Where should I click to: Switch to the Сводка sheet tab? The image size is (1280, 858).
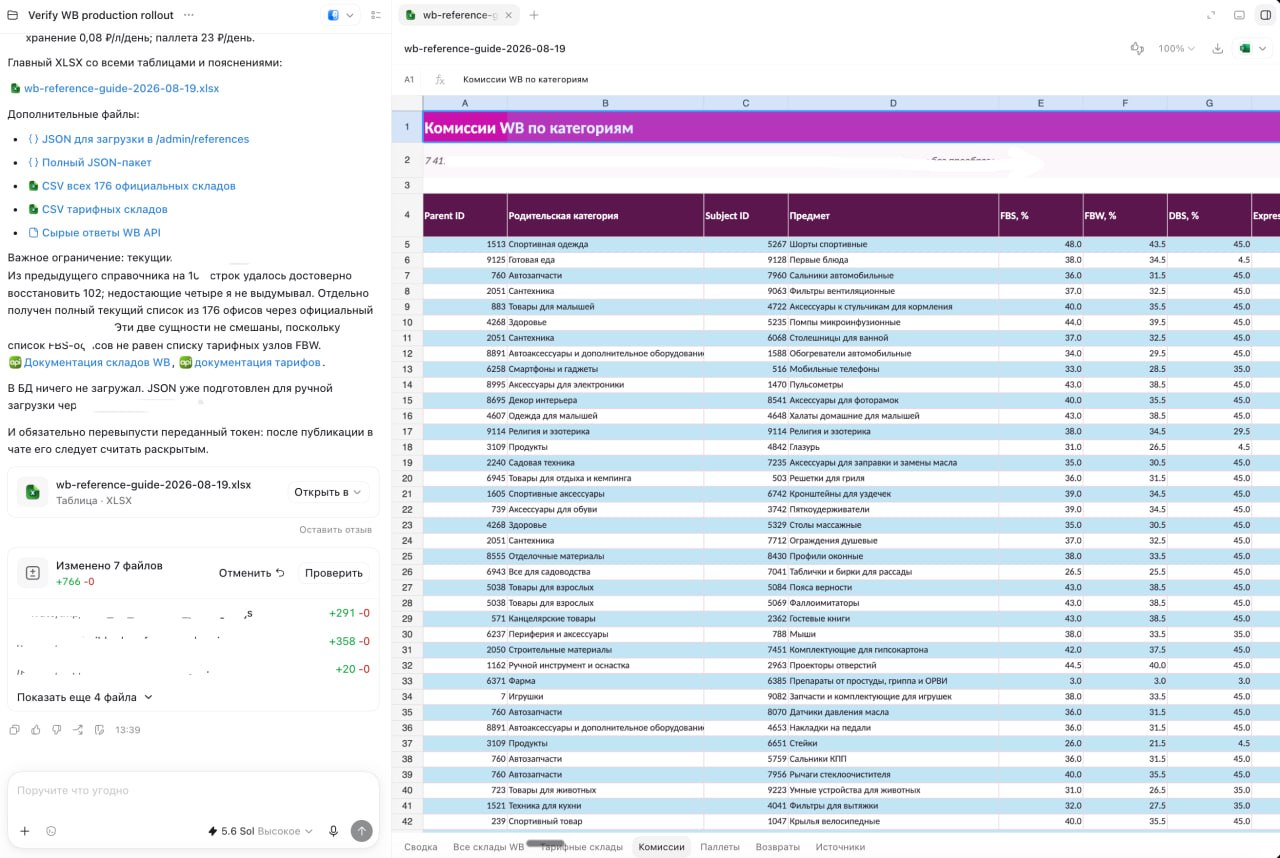420,847
